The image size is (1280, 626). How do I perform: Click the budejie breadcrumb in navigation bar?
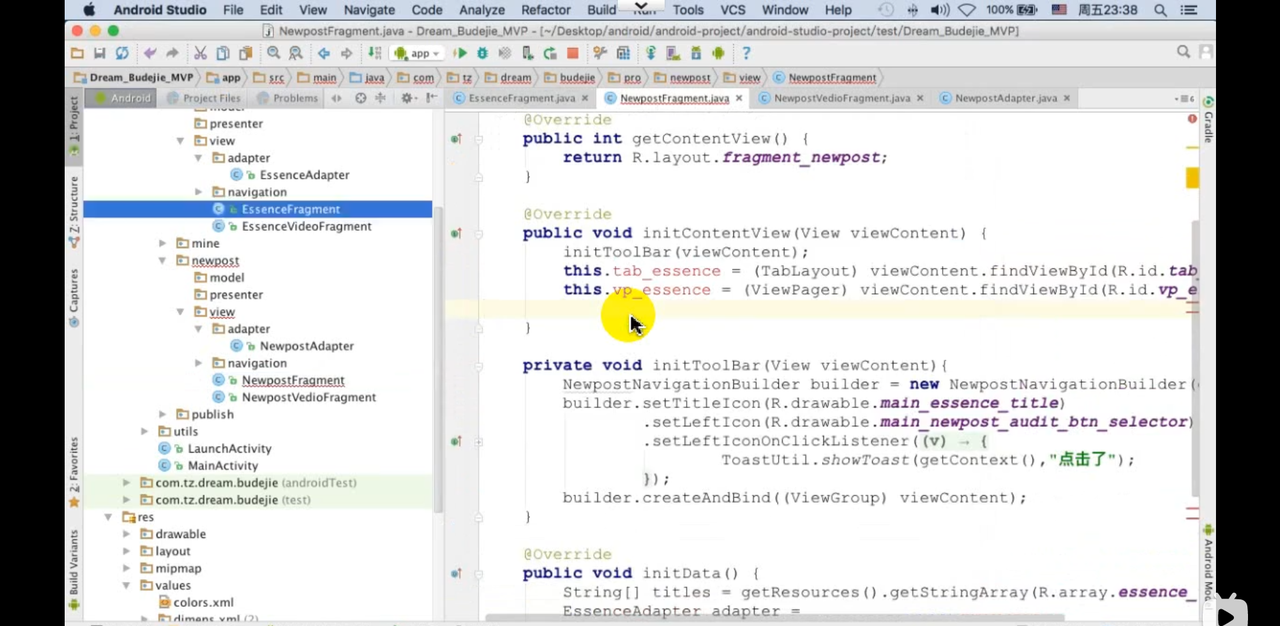tap(577, 77)
